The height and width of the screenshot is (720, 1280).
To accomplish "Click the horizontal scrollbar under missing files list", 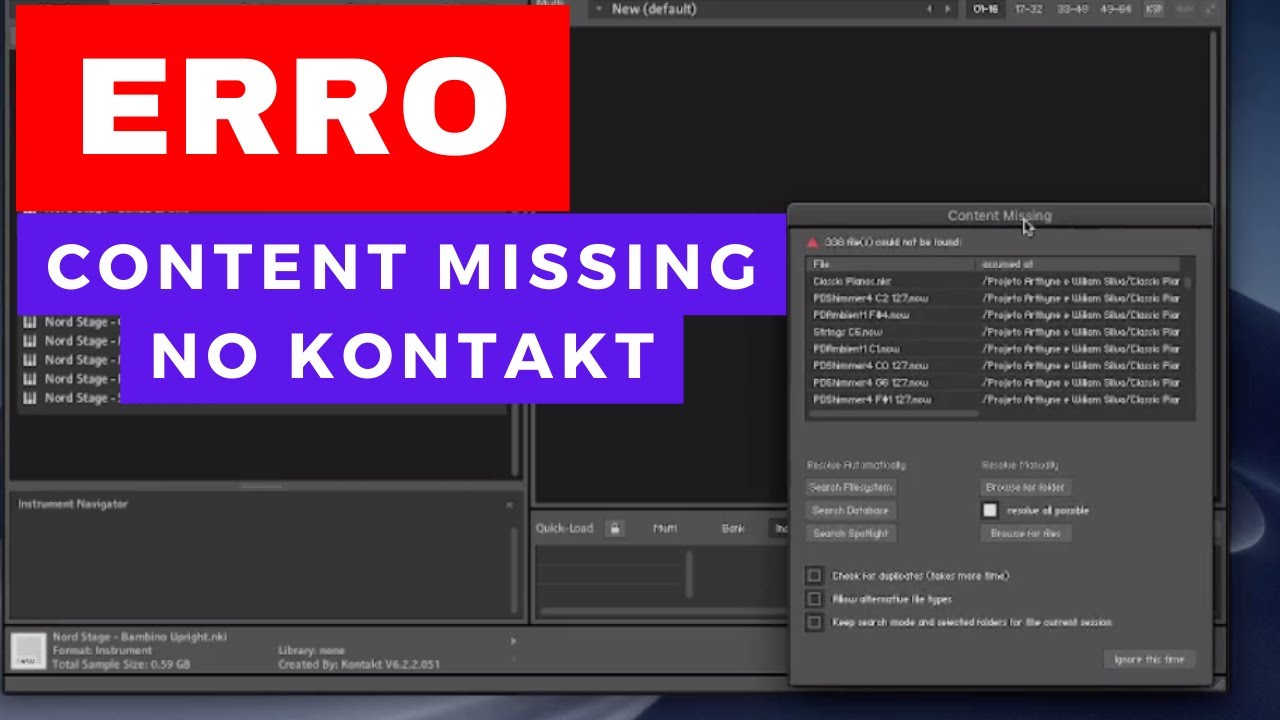I will tap(892, 413).
